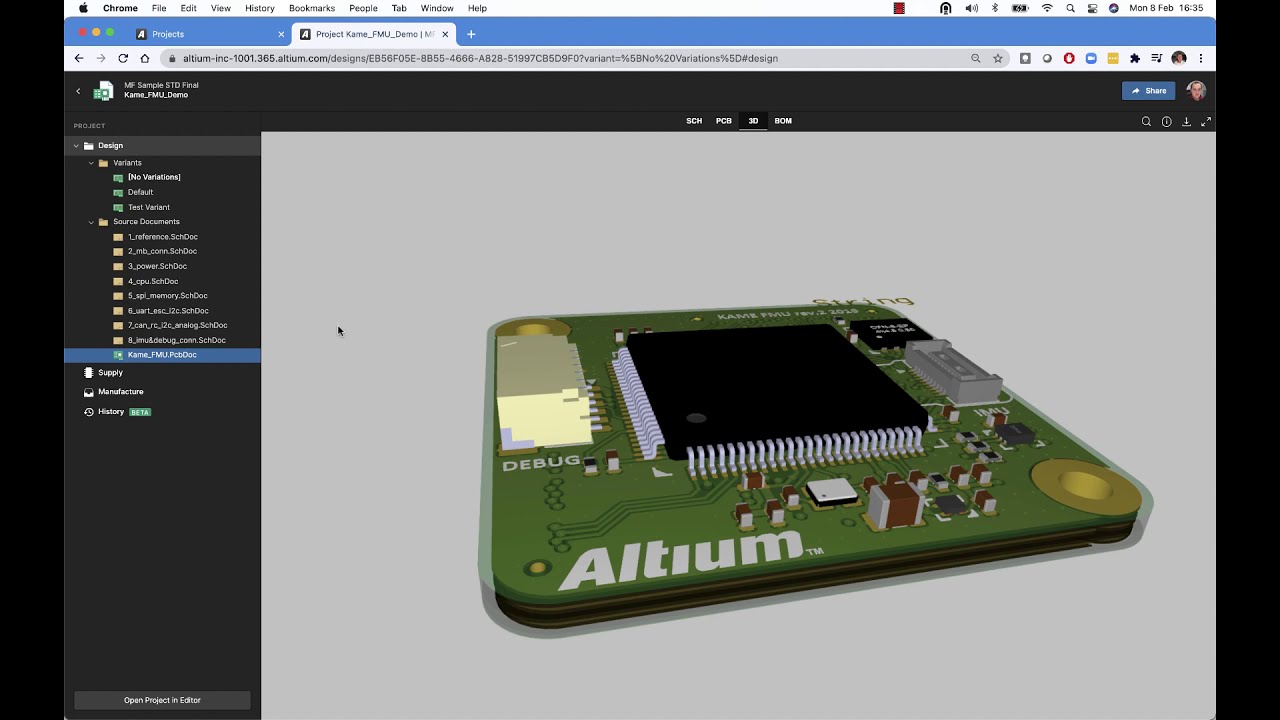Click the project icon next to Kame_FMU_Demo
The image size is (1280, 720).
click(103, 91)
